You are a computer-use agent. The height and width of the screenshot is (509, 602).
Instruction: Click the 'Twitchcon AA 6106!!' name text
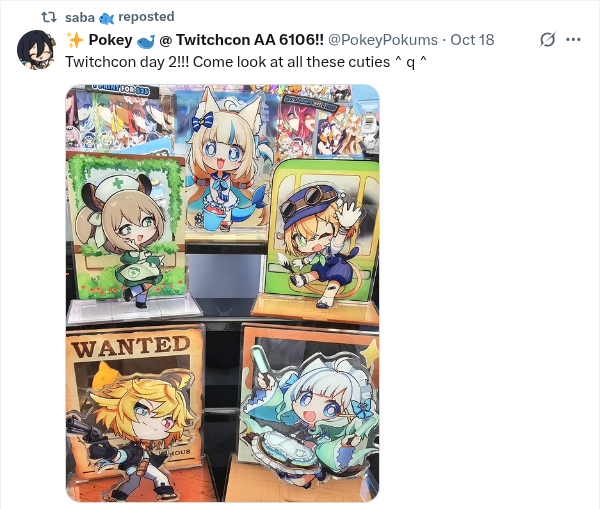250,40
